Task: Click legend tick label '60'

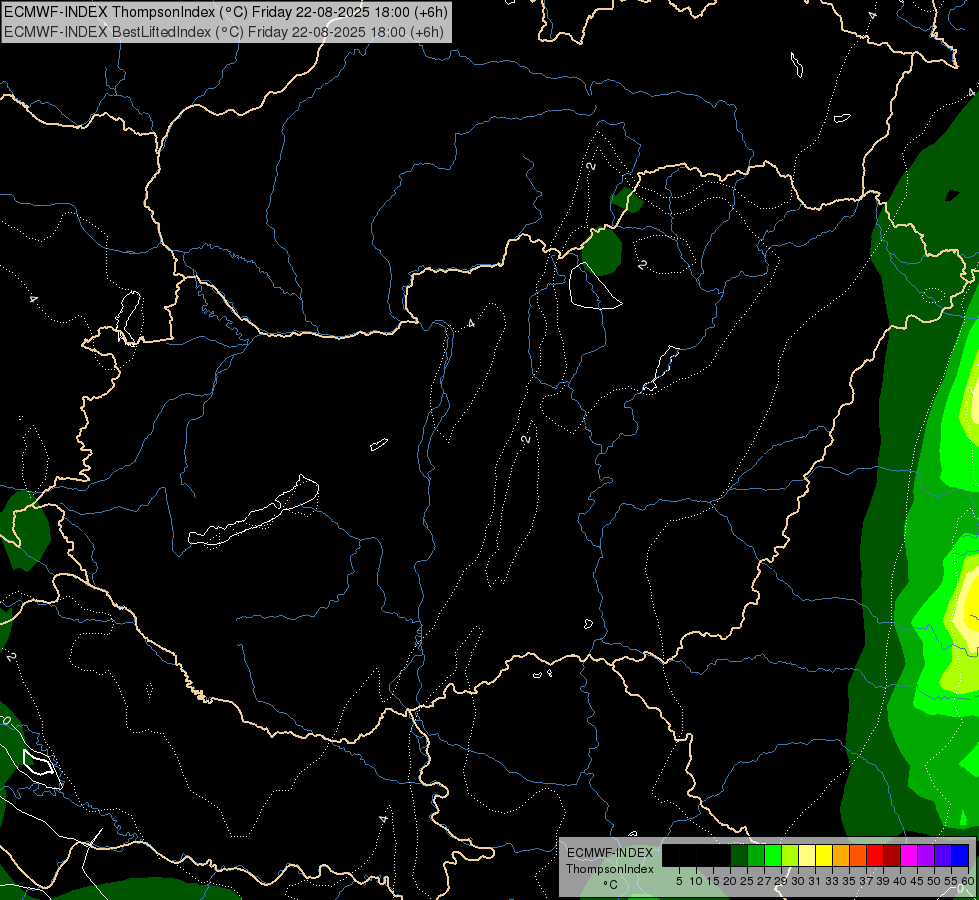Action: coord(968,881)
